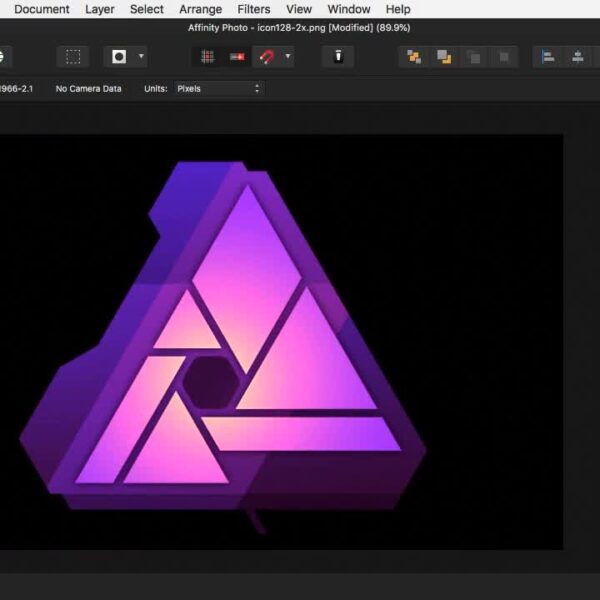Click the No Camera Data label
Screen dimensions: 600x600
88,89
